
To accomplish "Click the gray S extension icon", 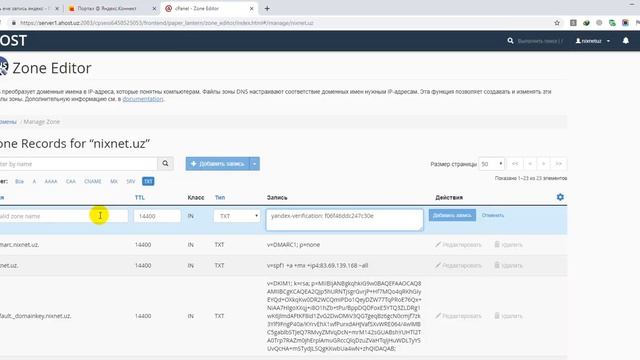I will pos(573,23).
